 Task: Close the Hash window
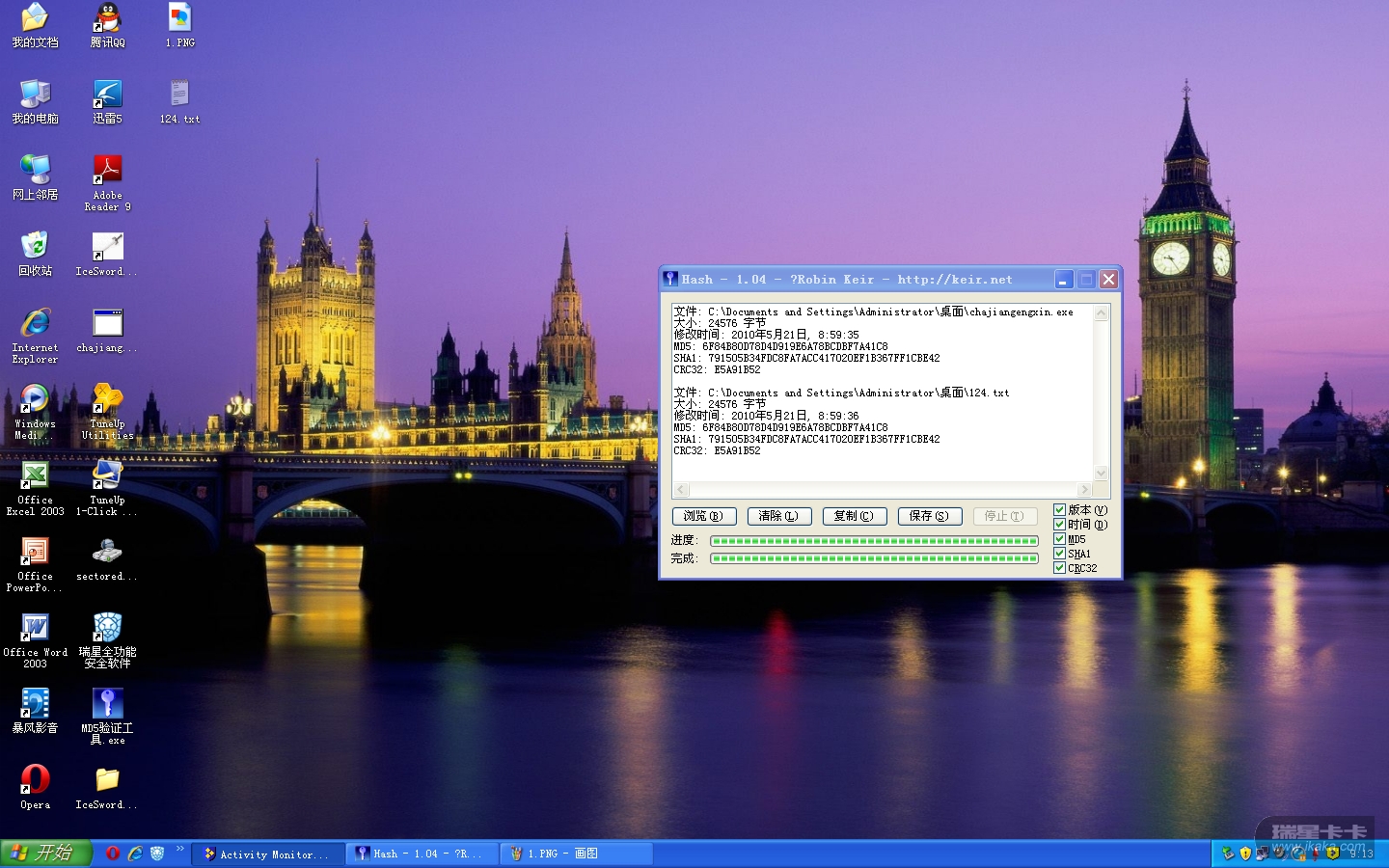(1109, 280)
